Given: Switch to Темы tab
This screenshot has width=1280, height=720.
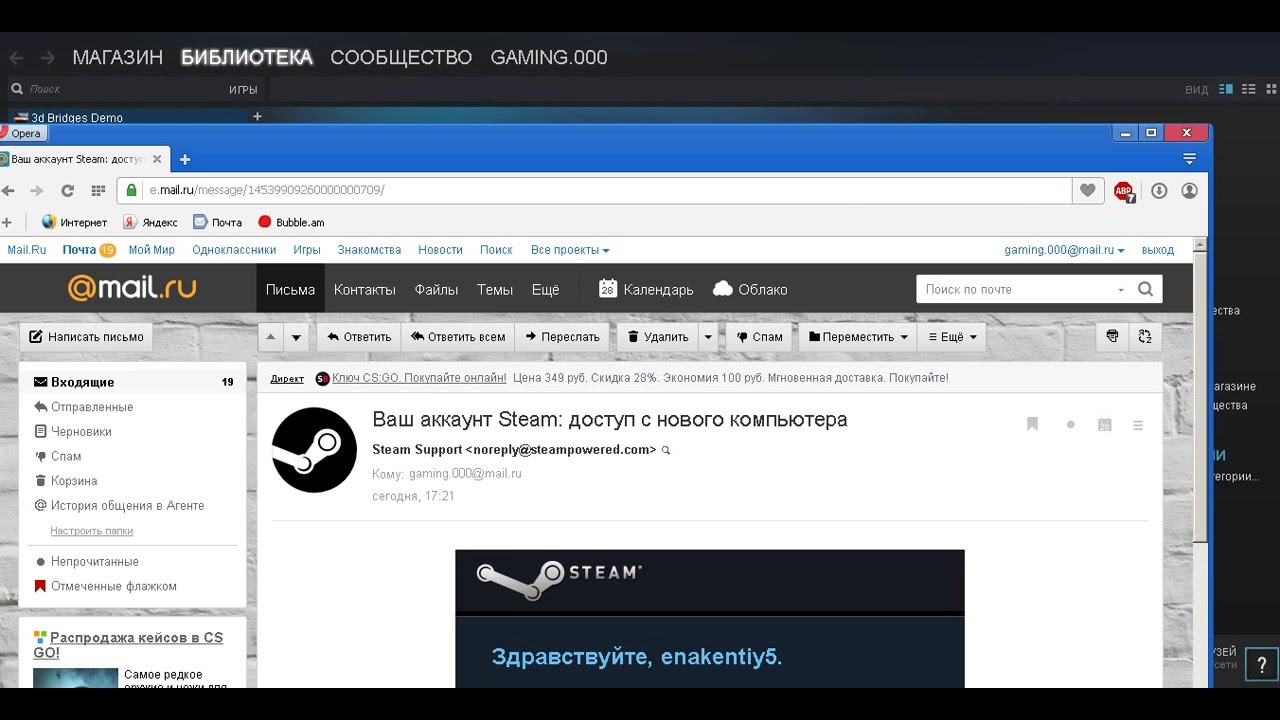Looking at the screenshot, I should tap(495, 289).
